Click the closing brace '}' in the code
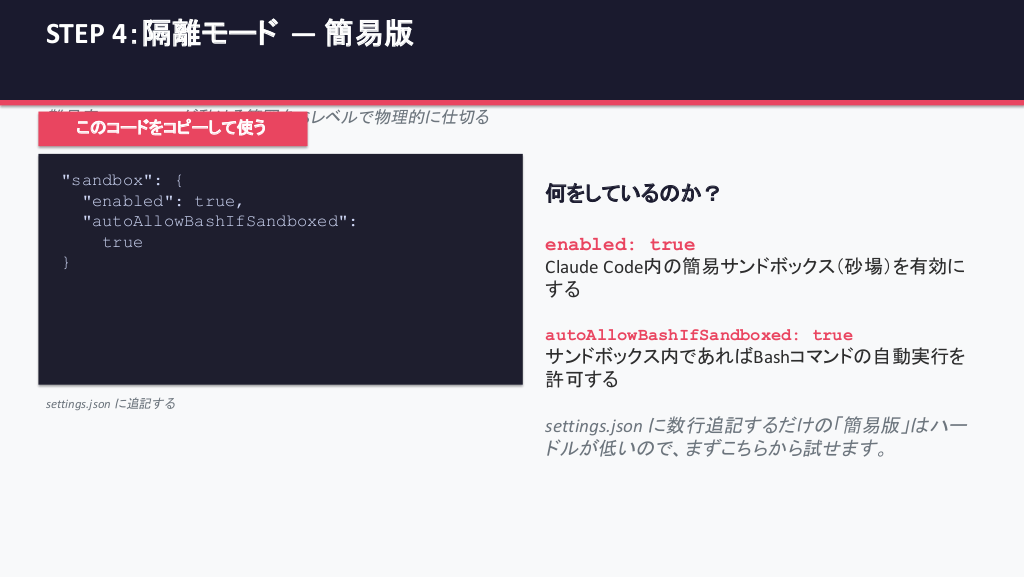 pos(66,262)
